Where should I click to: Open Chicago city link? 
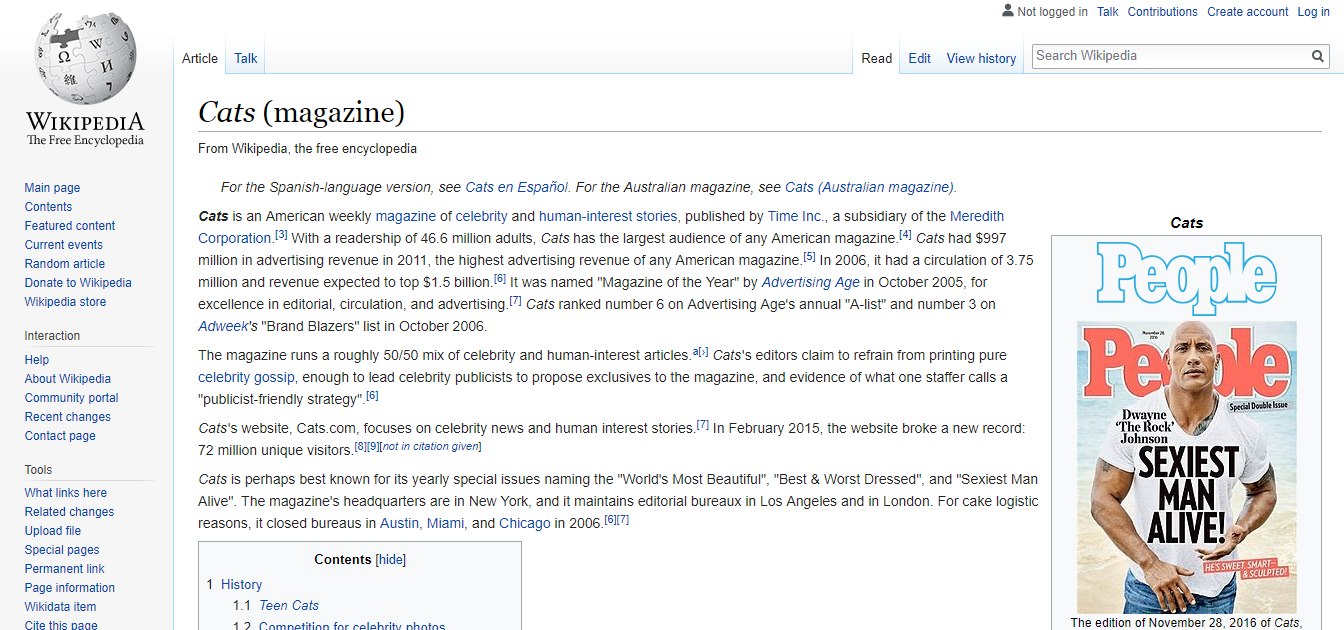point(525,523)
